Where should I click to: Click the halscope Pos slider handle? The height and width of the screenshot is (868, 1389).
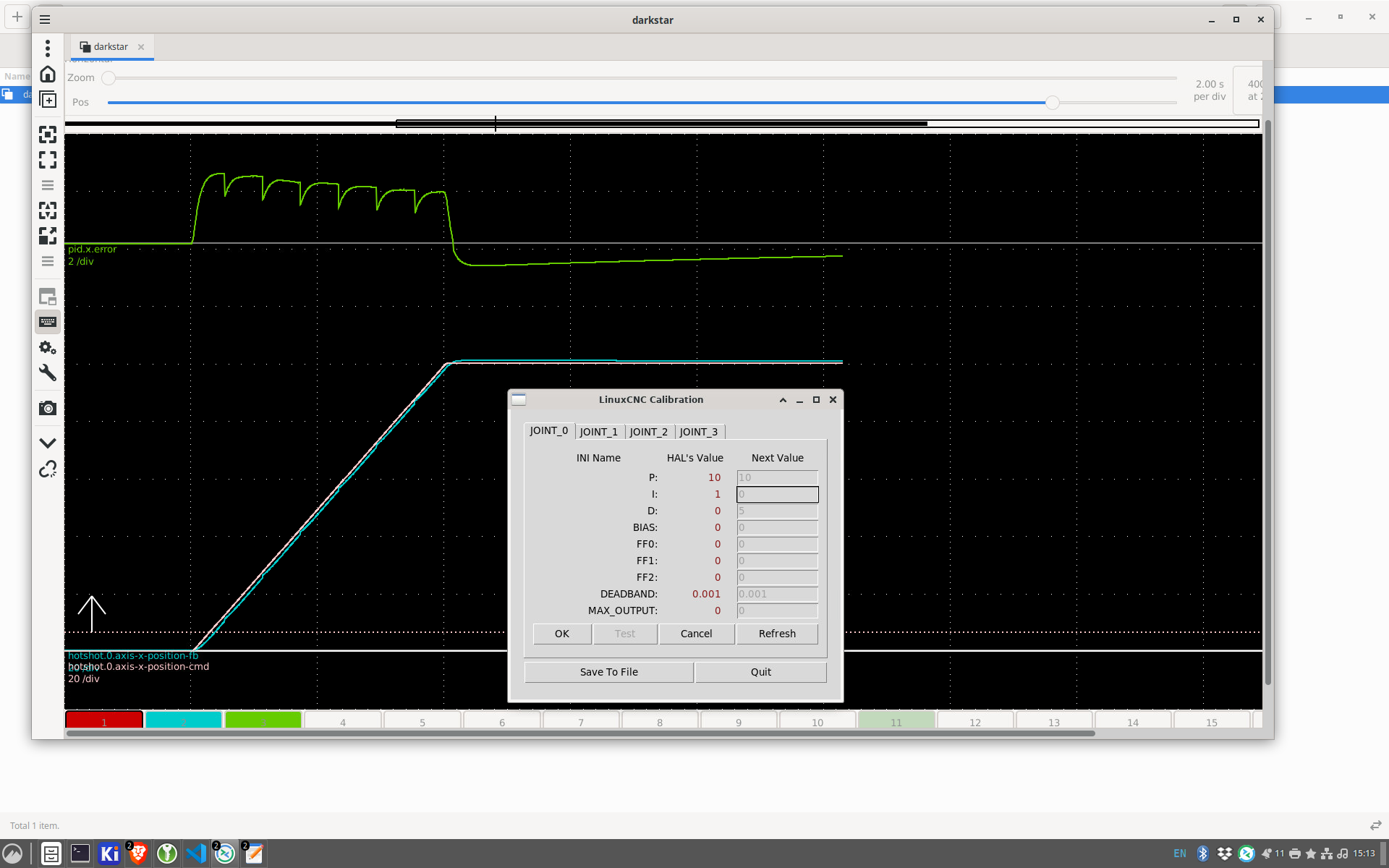pos(1053,103)
